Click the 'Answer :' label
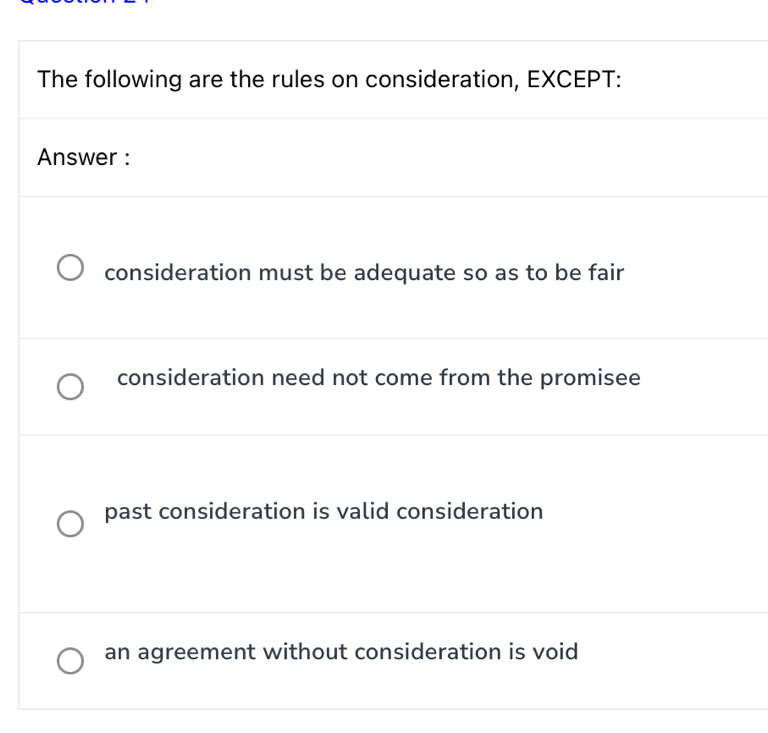768x733 pixels. pyautogui.click(x=84, y=157)
